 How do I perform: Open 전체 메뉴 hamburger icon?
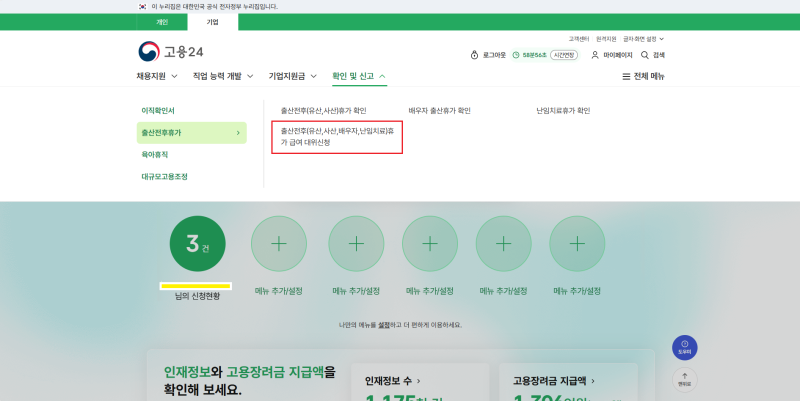point(626,77)
